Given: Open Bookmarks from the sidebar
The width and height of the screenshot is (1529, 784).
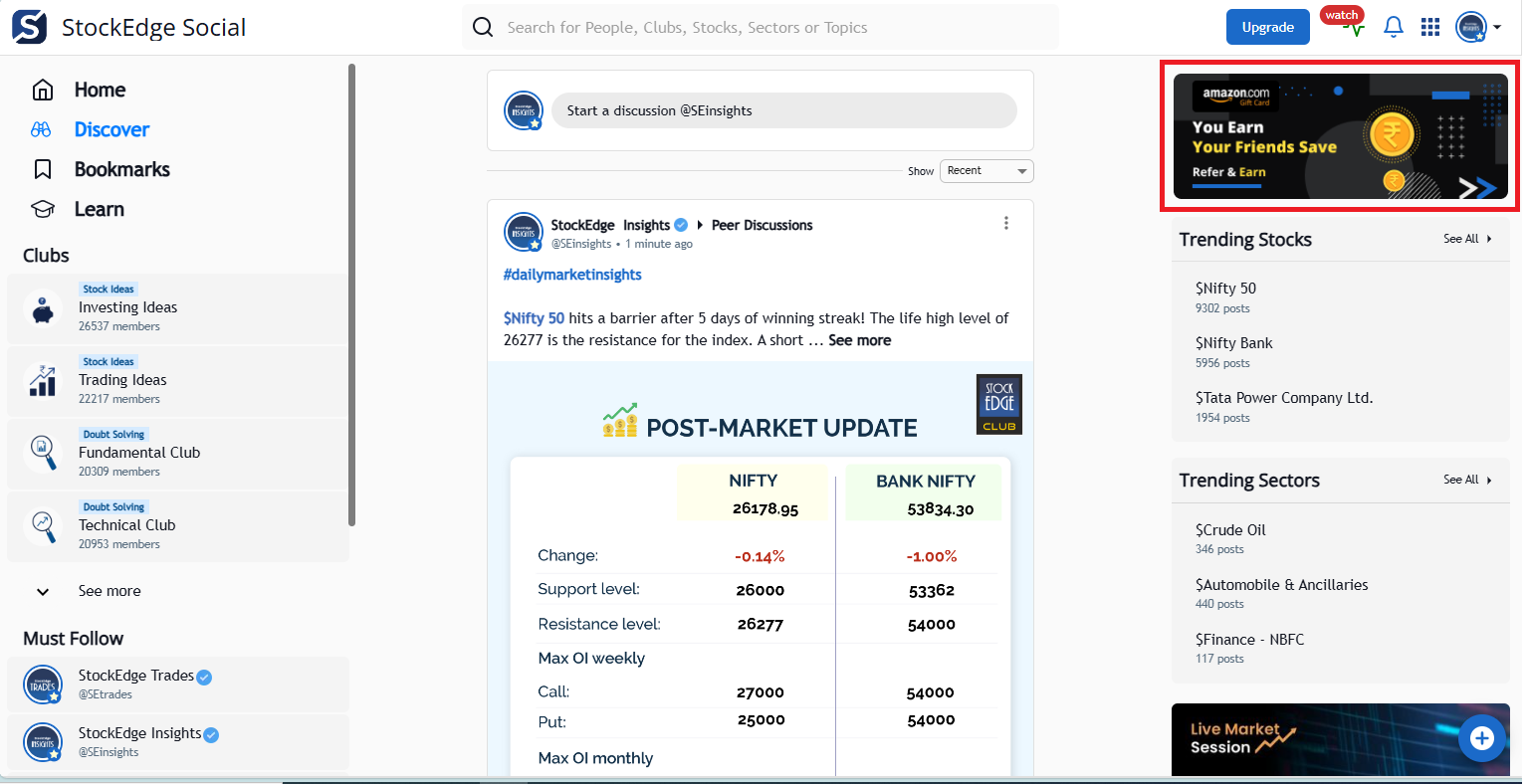Looking at the screenshot, I should tap(120, 169).
